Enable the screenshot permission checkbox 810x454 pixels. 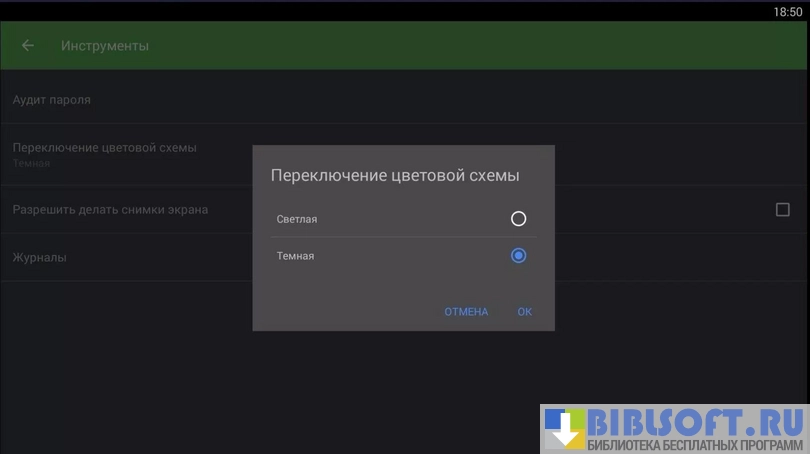783,210
